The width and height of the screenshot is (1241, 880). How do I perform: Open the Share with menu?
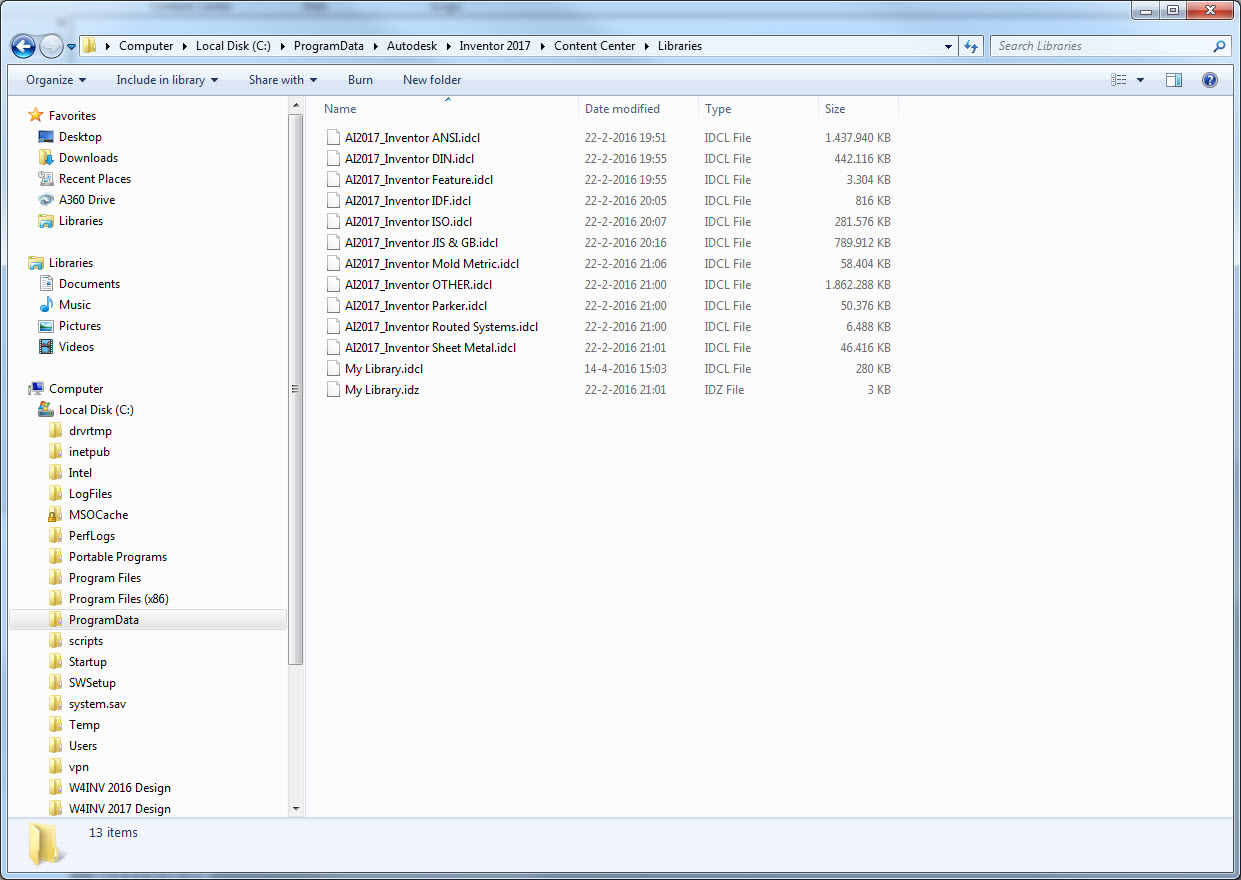coord(283,80)
